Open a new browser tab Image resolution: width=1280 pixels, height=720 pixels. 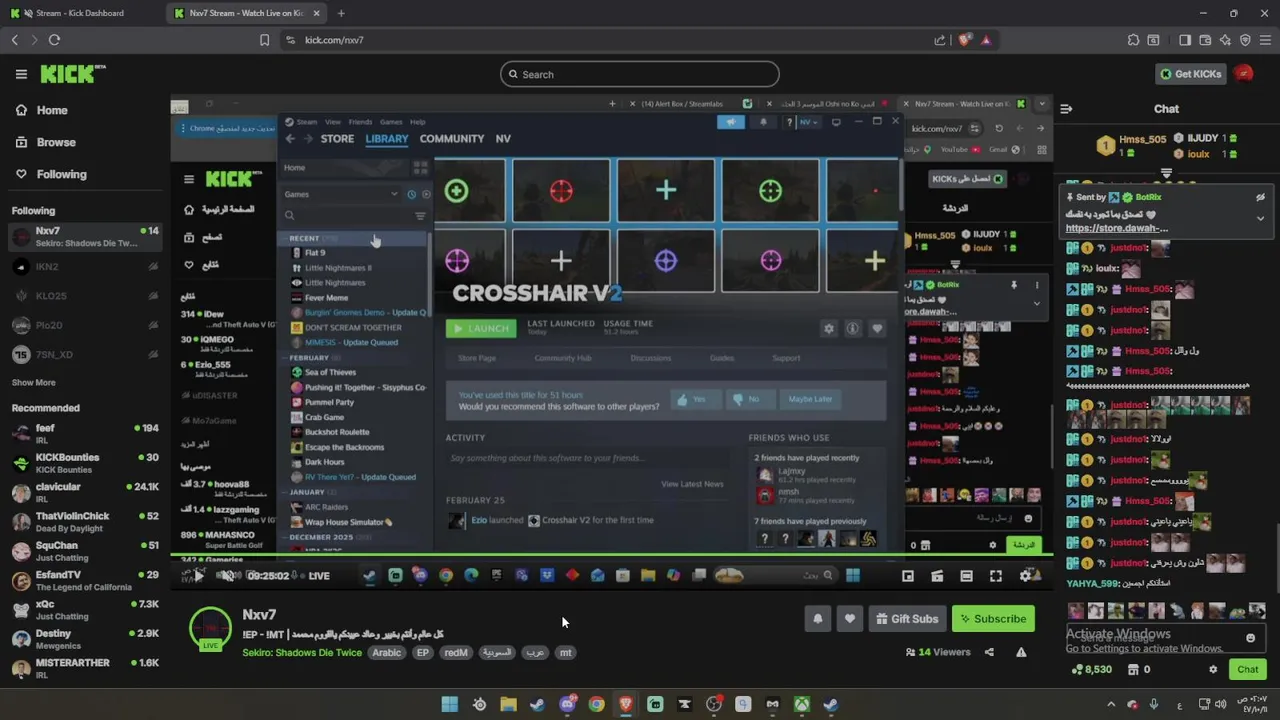(341, 13)
